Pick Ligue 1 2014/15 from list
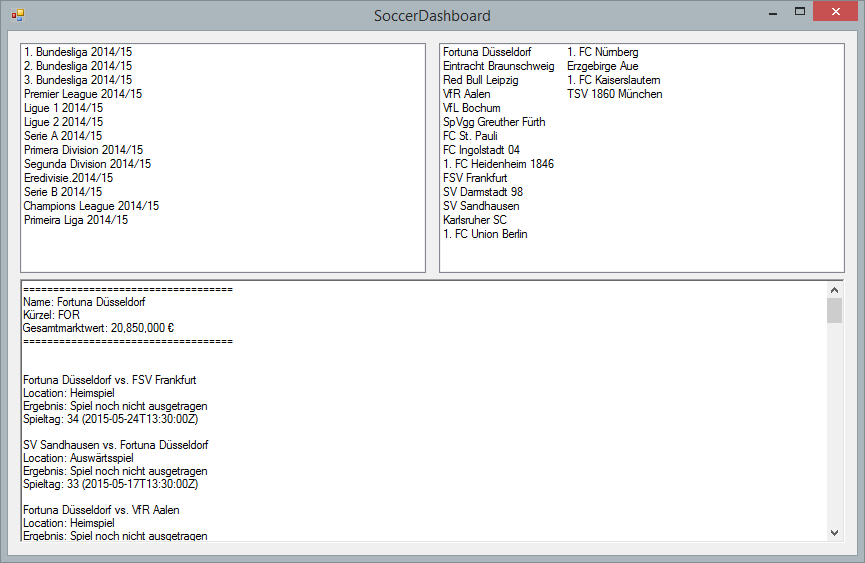Viewport: 865px width, 563px height. (x=63, y=108)
